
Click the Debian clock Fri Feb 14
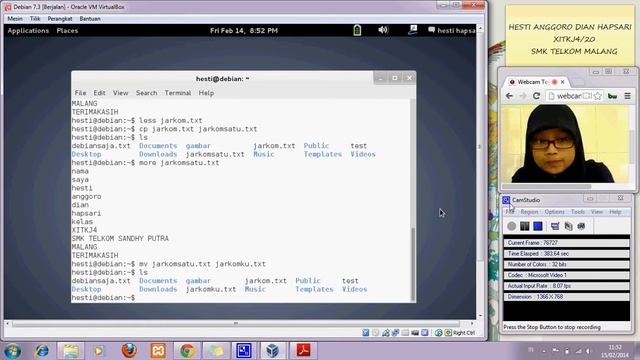click(244, 31)
